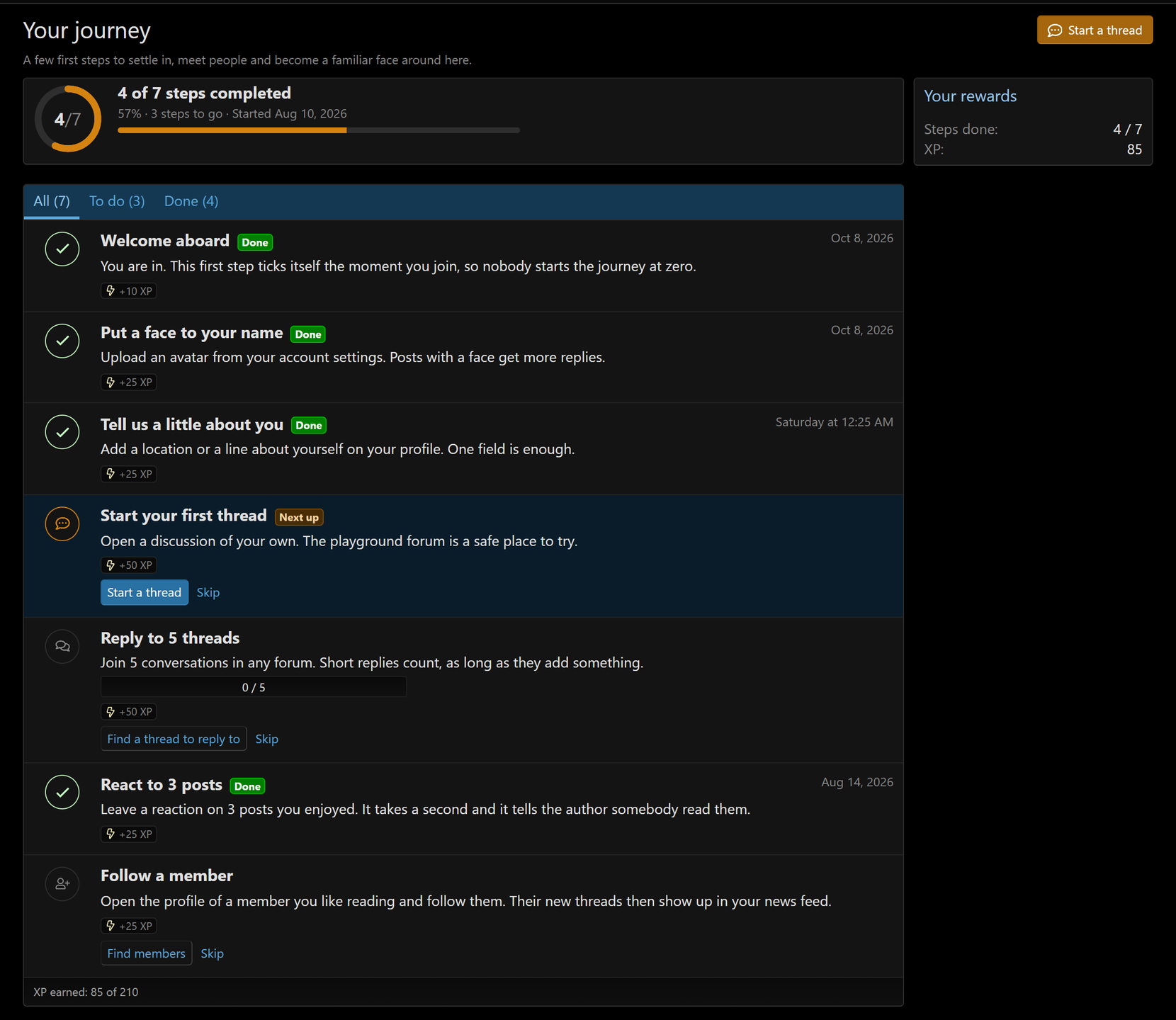Skip the Reply to 5 threads step
The height and width of the screenshot is (1020, 1176).
266,739
